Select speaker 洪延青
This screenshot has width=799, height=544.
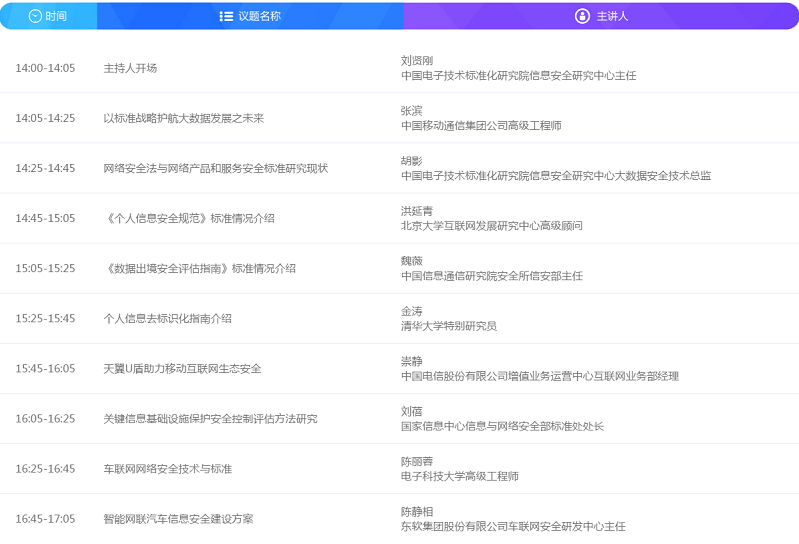click(417, 210)
